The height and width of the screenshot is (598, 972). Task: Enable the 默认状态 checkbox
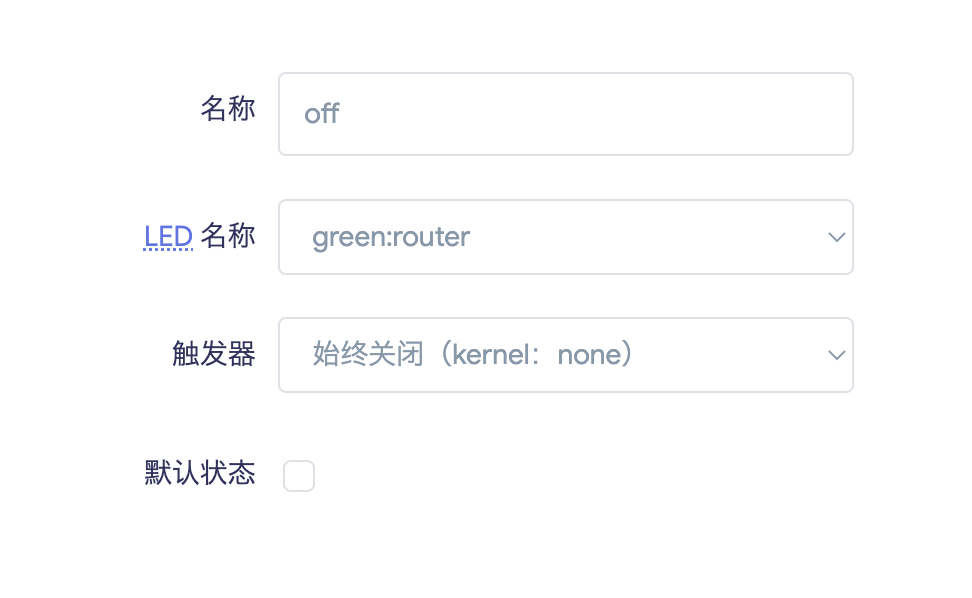coord(299,476)
